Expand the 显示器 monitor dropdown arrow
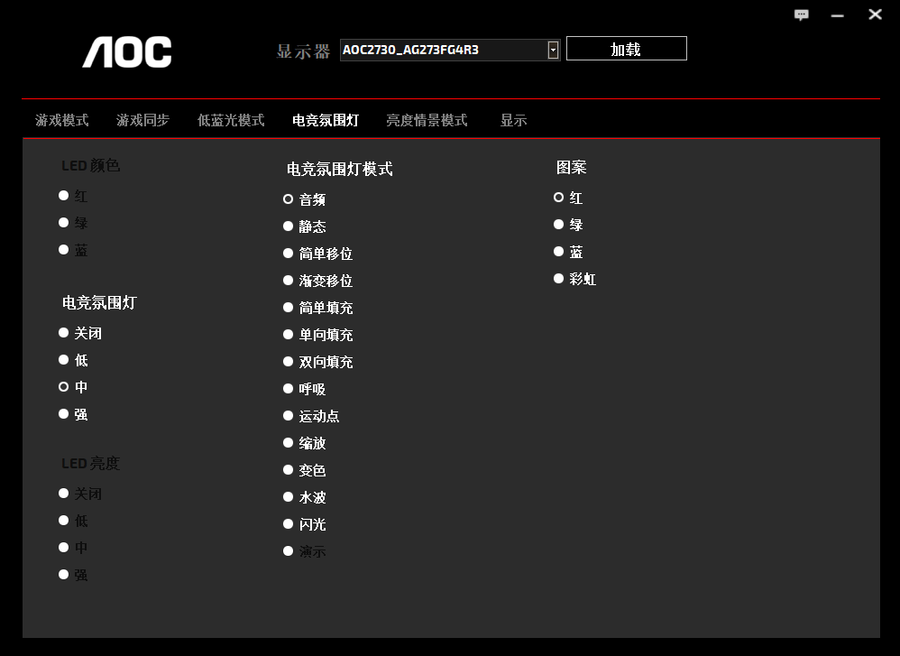900x656 pixels. click(x=553, y=50)
